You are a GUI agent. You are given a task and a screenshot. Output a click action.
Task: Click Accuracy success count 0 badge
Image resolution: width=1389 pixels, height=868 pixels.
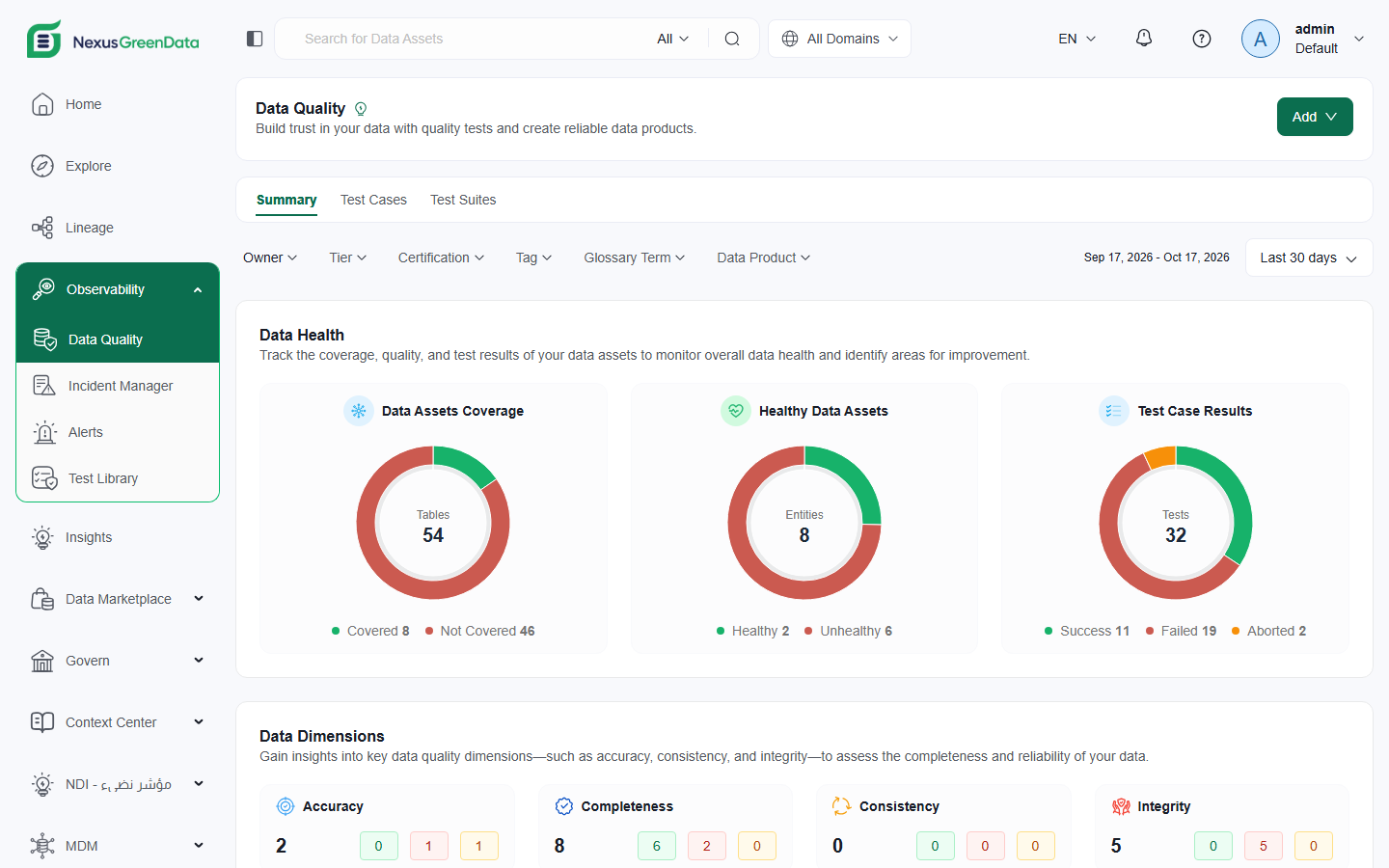pyautogui.click(x=379, y=846)
